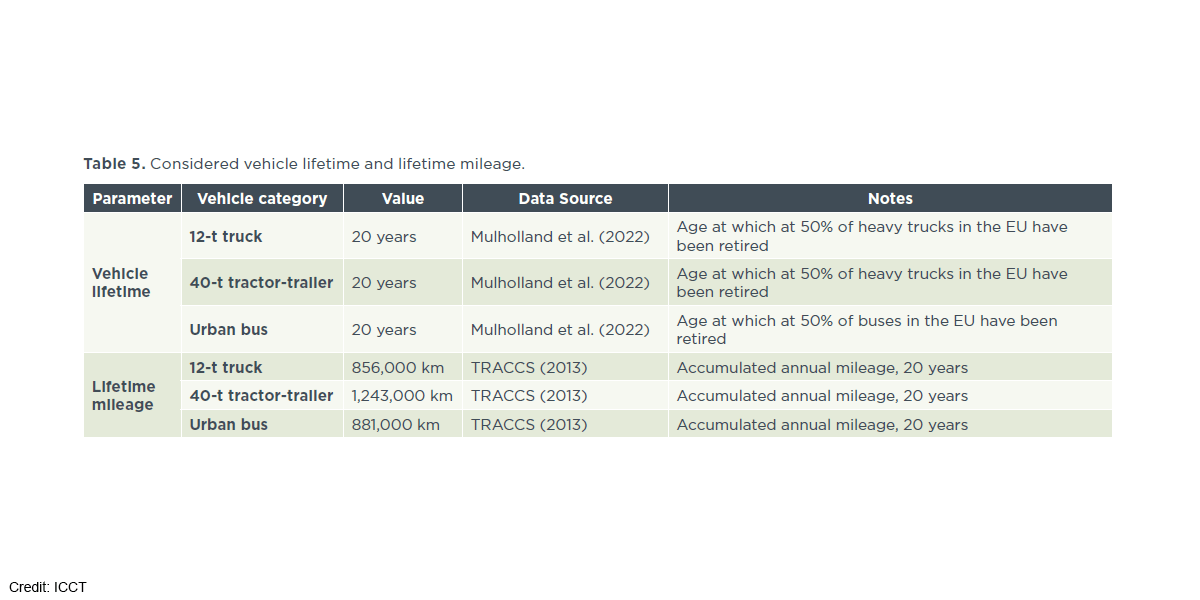Click the 'Accumulated annual mileage' note in the 1,243,000 km row
The image size is (1200, 600).
click(x=822, y=395)
